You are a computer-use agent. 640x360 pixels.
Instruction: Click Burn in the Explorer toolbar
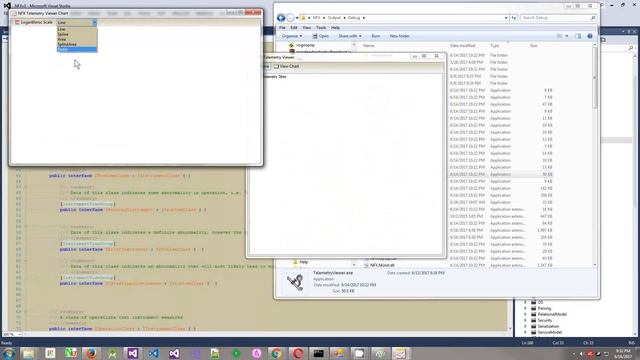376,36
